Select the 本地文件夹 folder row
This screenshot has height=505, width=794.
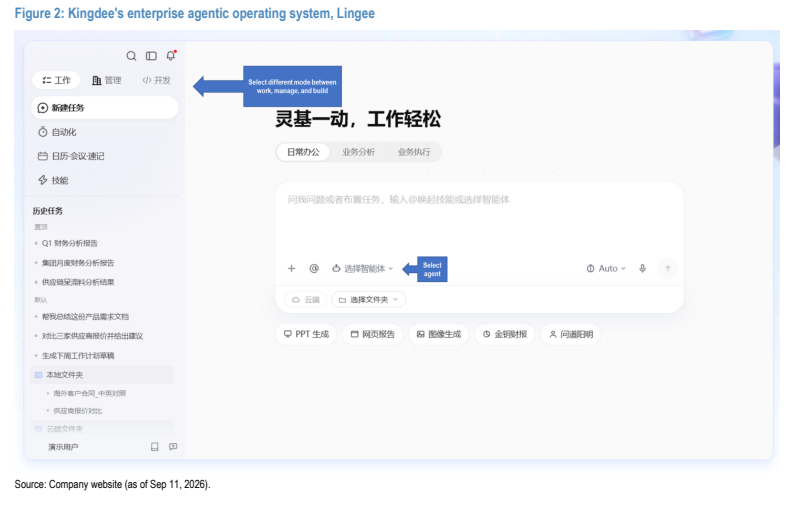102,375
